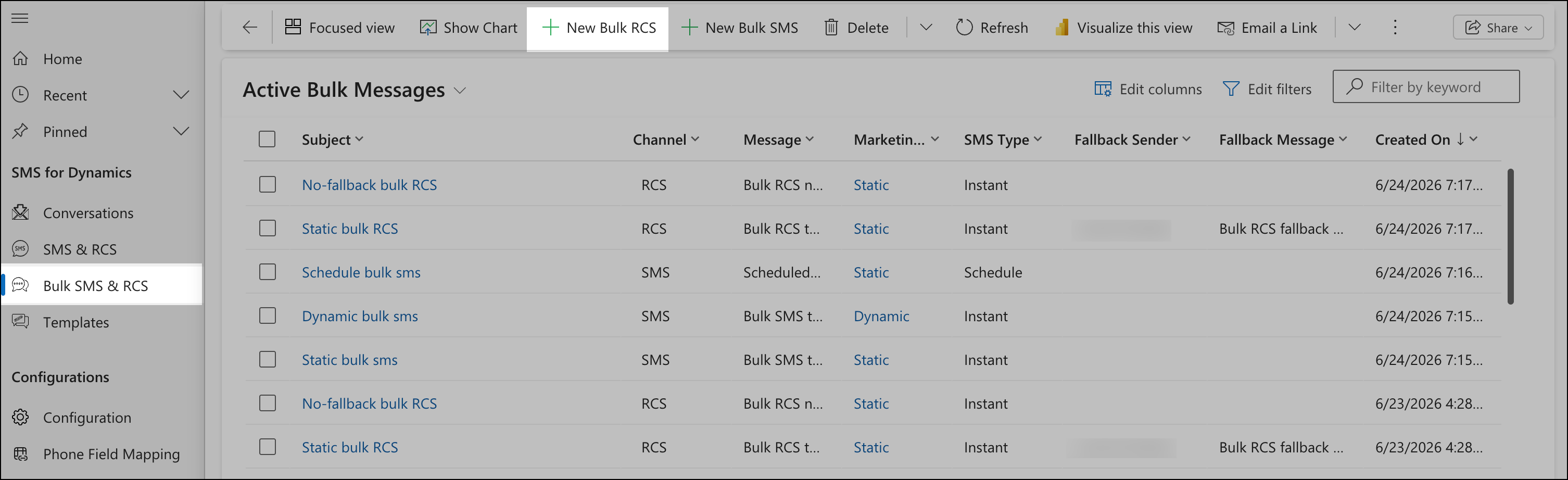Click the Filter by keyword input field

click(1425, 86)
